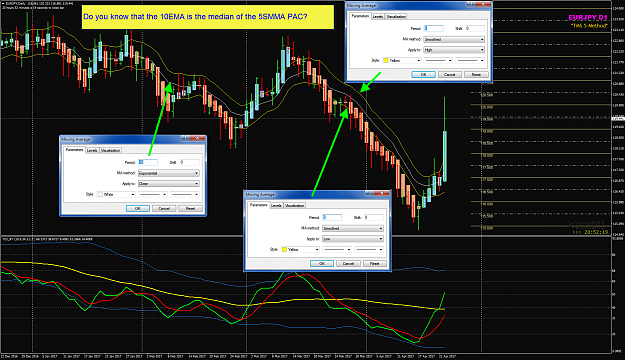Open line style dropdown in High dialog

click(438, 60)
